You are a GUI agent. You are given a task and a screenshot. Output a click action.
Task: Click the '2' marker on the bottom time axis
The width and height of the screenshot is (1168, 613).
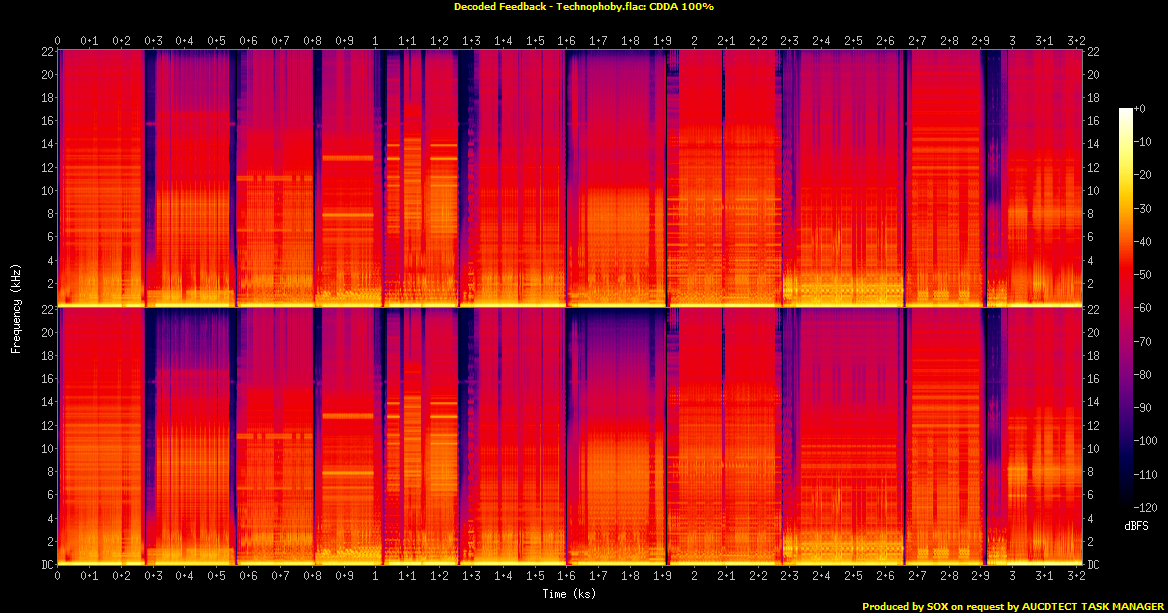click(695, 577)
